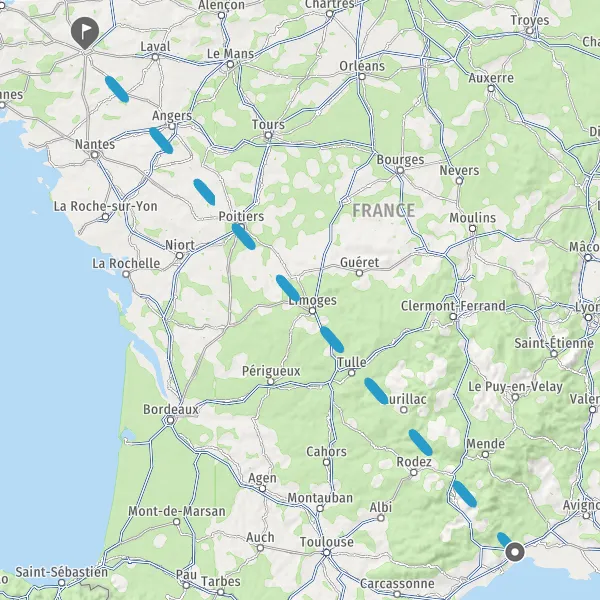Click the Limoges city dot

click(313, 311)
